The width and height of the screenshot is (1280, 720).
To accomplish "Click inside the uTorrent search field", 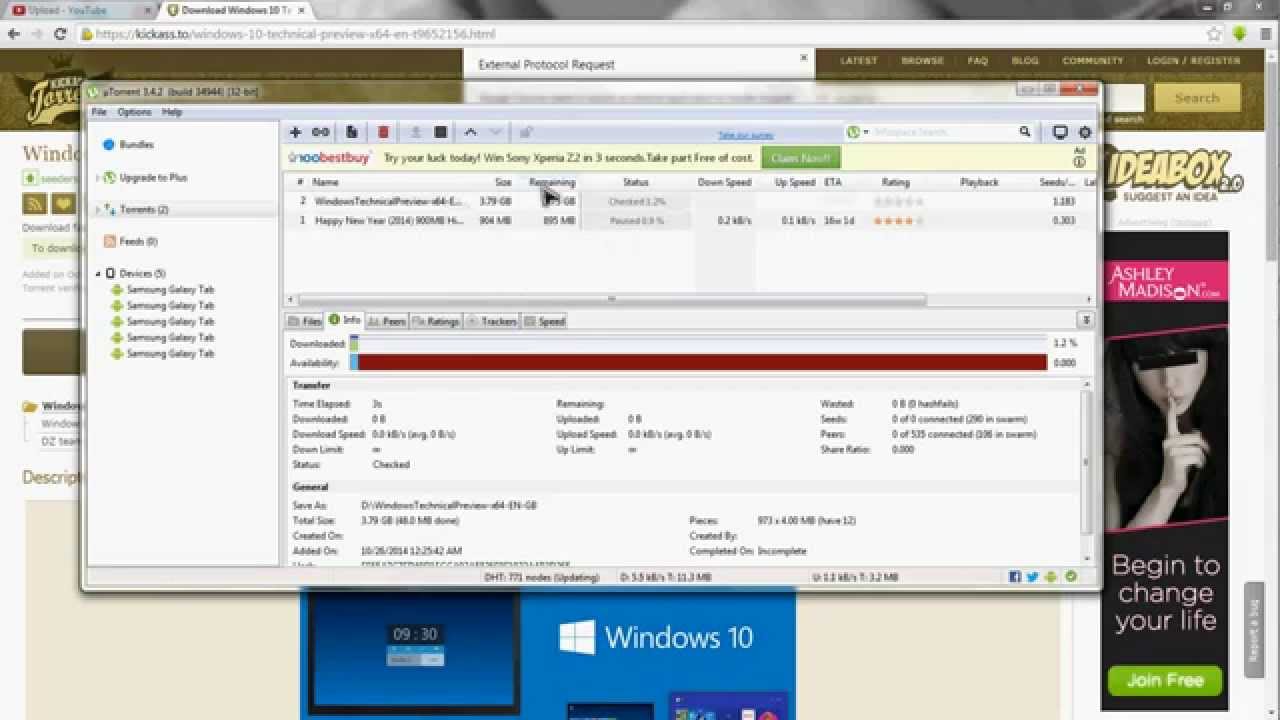I will coord(944,132).
